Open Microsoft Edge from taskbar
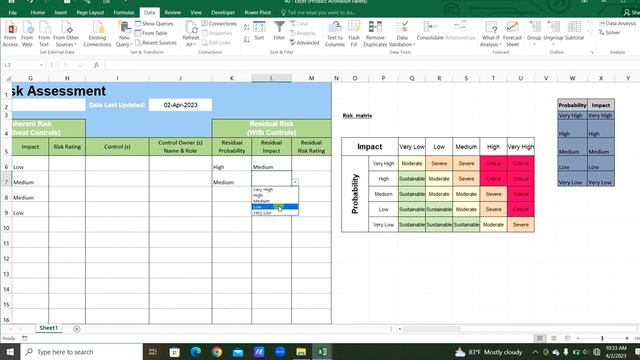The height and width of the screenshot is (360, 640). coord(196,352)
